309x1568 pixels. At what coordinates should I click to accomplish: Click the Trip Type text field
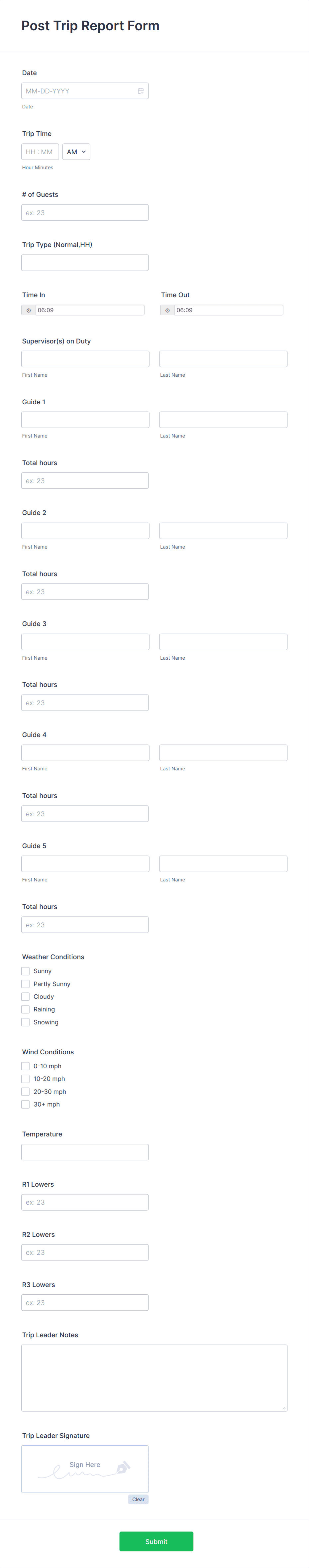tap(85, 263)
